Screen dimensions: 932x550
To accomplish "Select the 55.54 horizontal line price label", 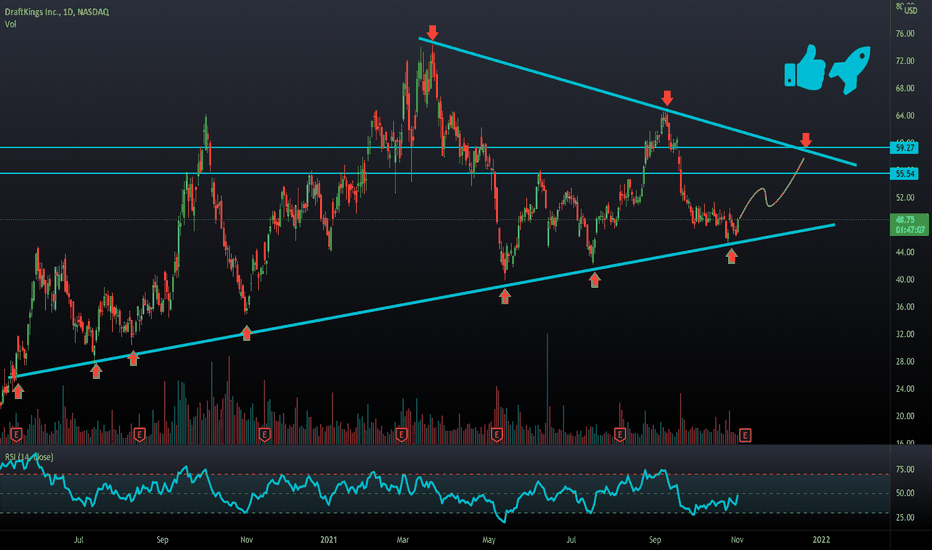I will [904, 174].
